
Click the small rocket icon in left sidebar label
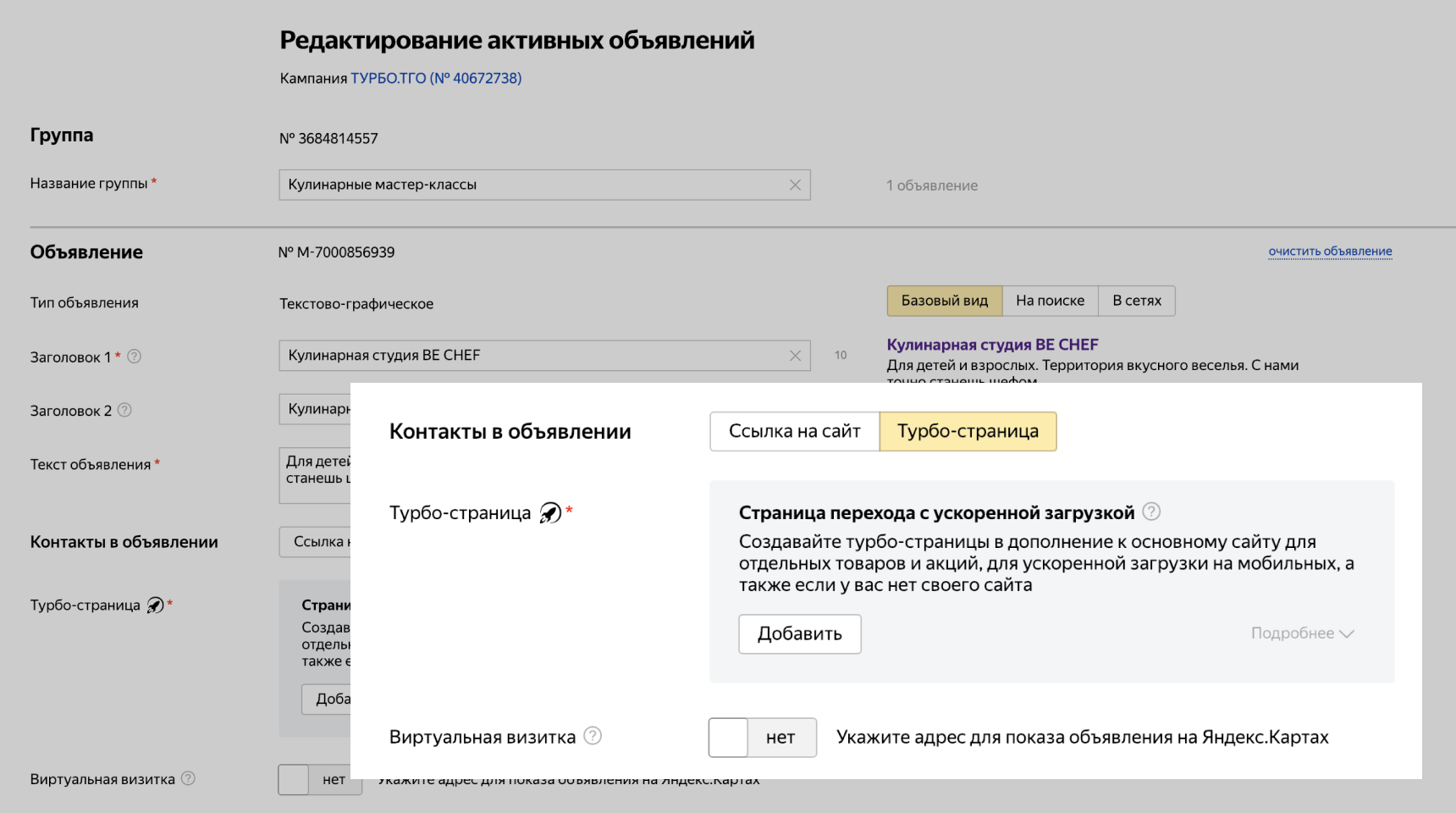pos(155,605)
